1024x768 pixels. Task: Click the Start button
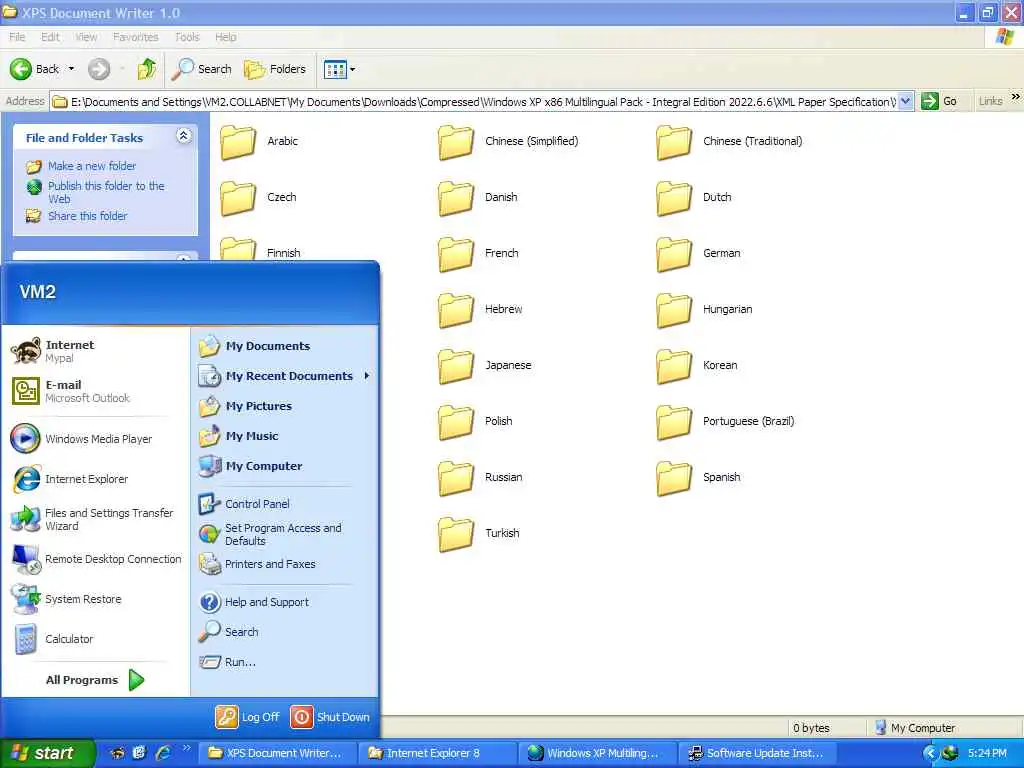click(47, 753)
